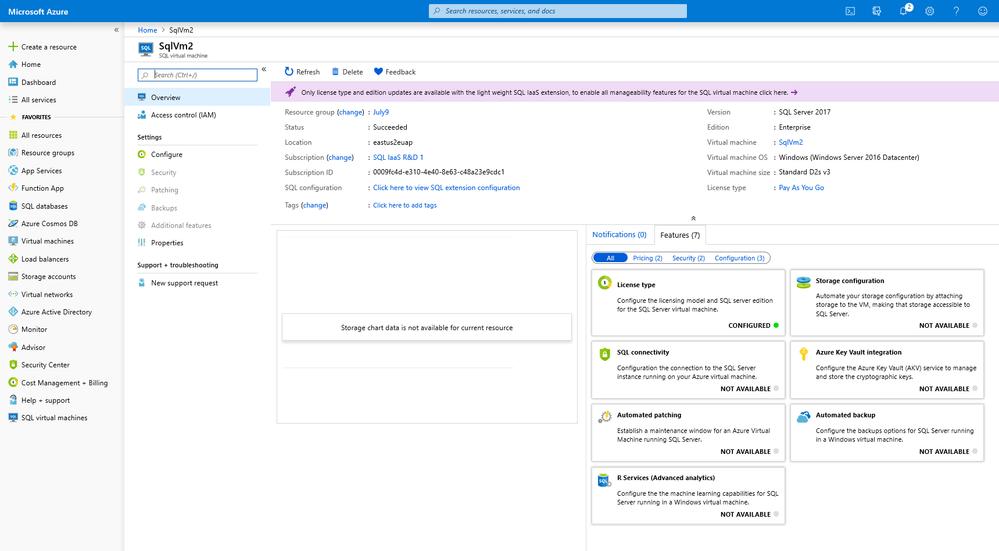Click the global search resources field

[557, 11]
